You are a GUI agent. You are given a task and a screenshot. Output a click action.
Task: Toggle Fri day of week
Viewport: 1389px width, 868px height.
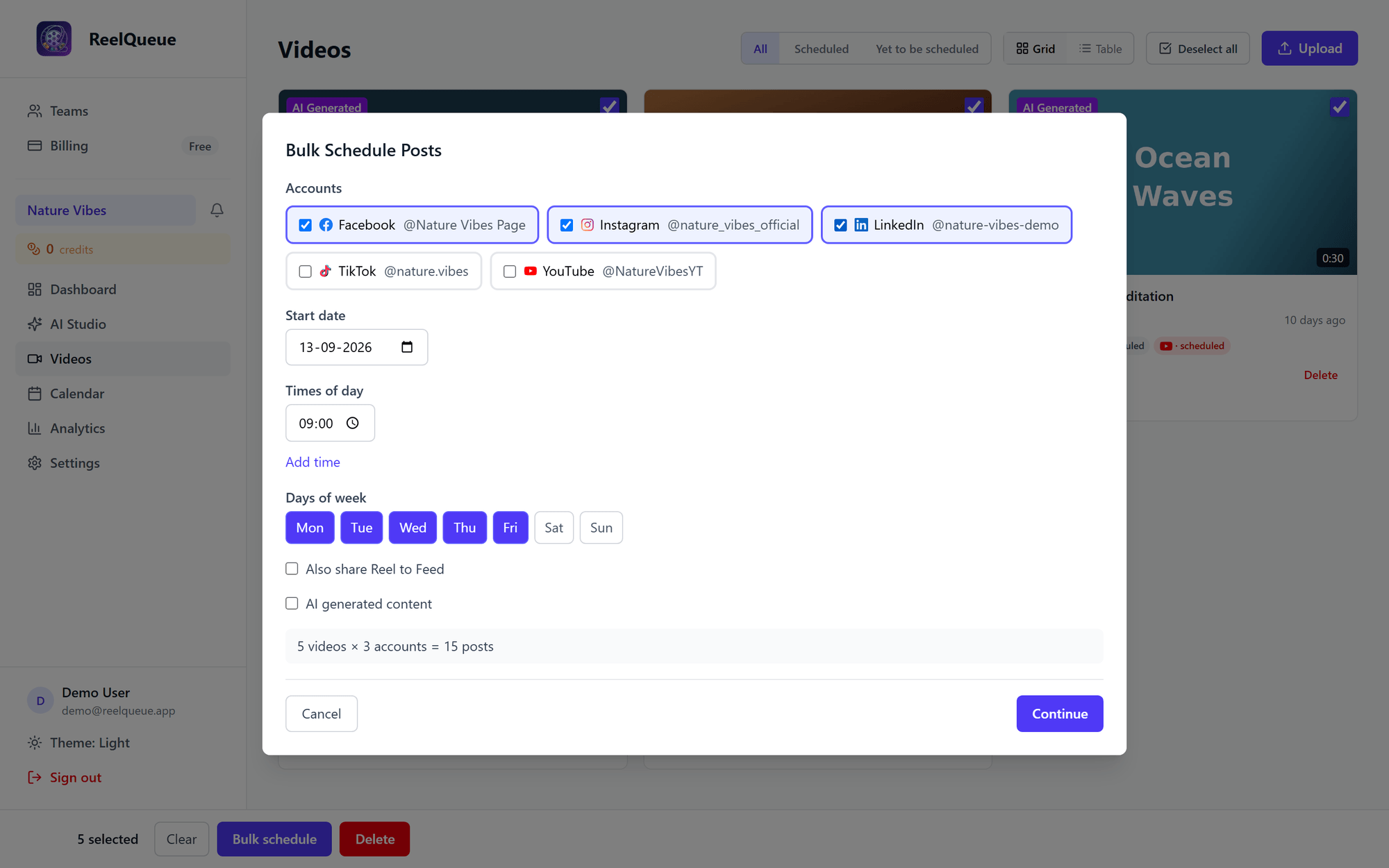point(510,528)
